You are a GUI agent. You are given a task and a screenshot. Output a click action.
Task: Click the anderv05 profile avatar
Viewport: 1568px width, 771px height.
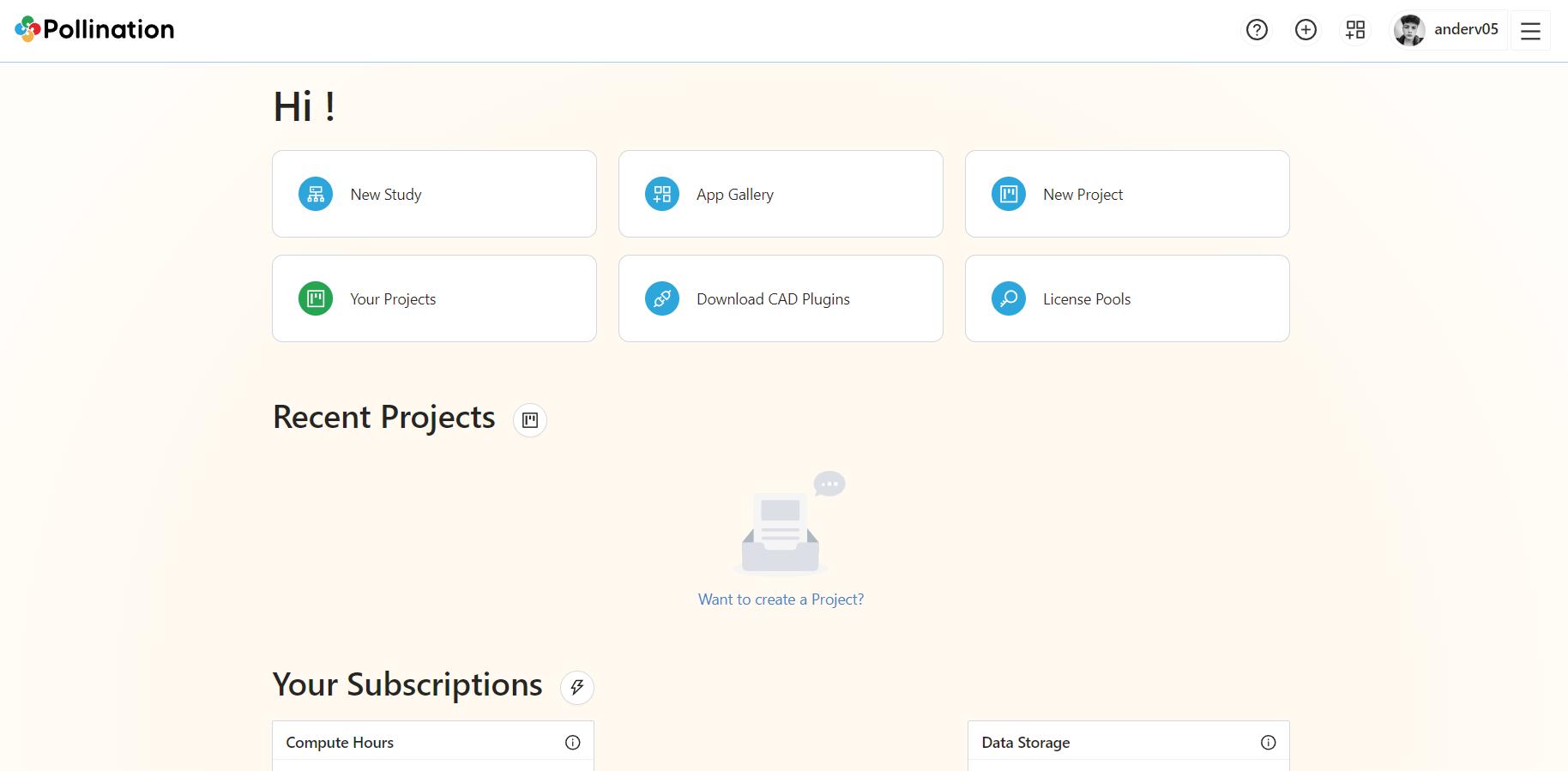[1409, 30]
